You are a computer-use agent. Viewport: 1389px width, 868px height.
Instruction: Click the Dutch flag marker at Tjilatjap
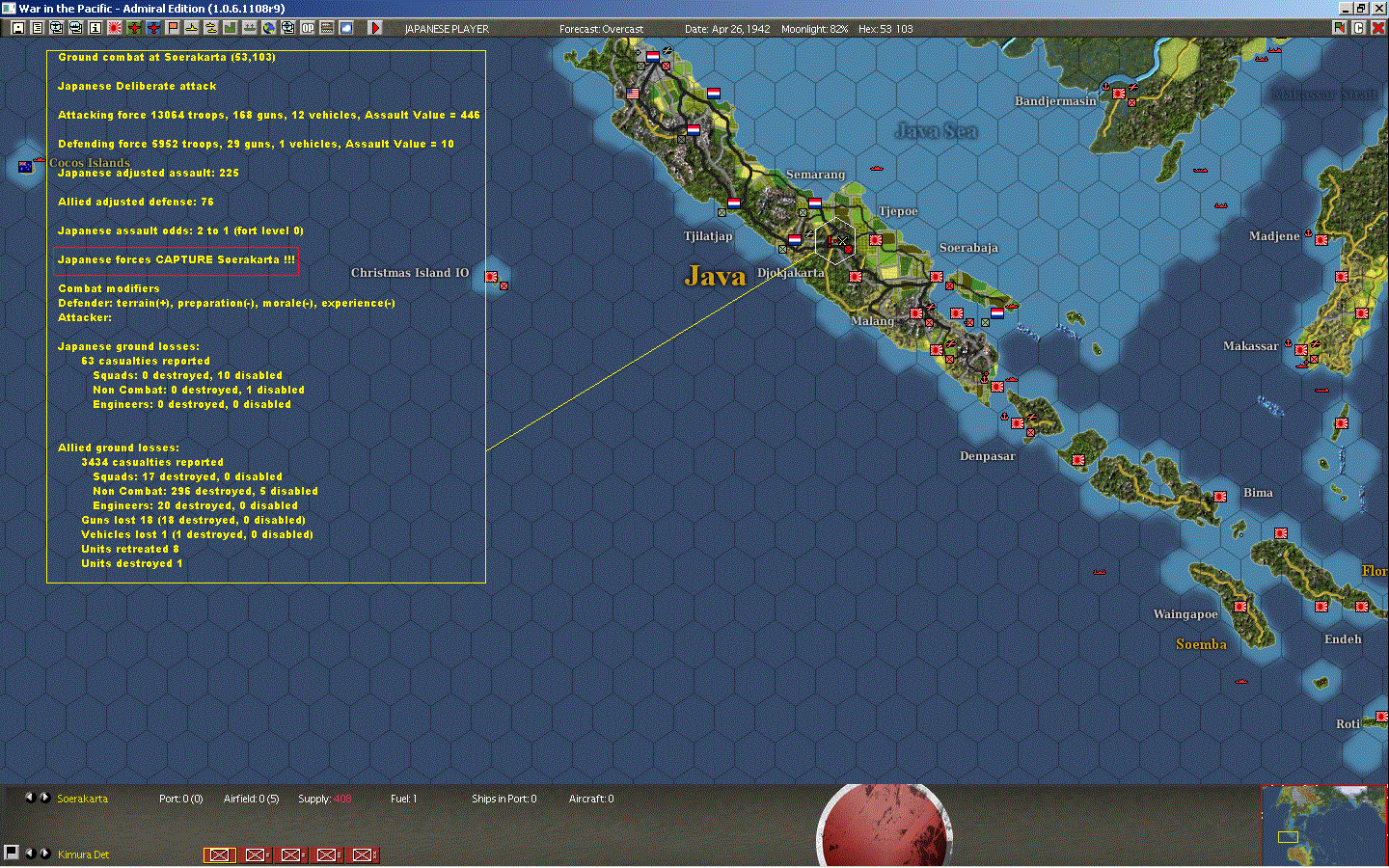click(x=733, y=203)
